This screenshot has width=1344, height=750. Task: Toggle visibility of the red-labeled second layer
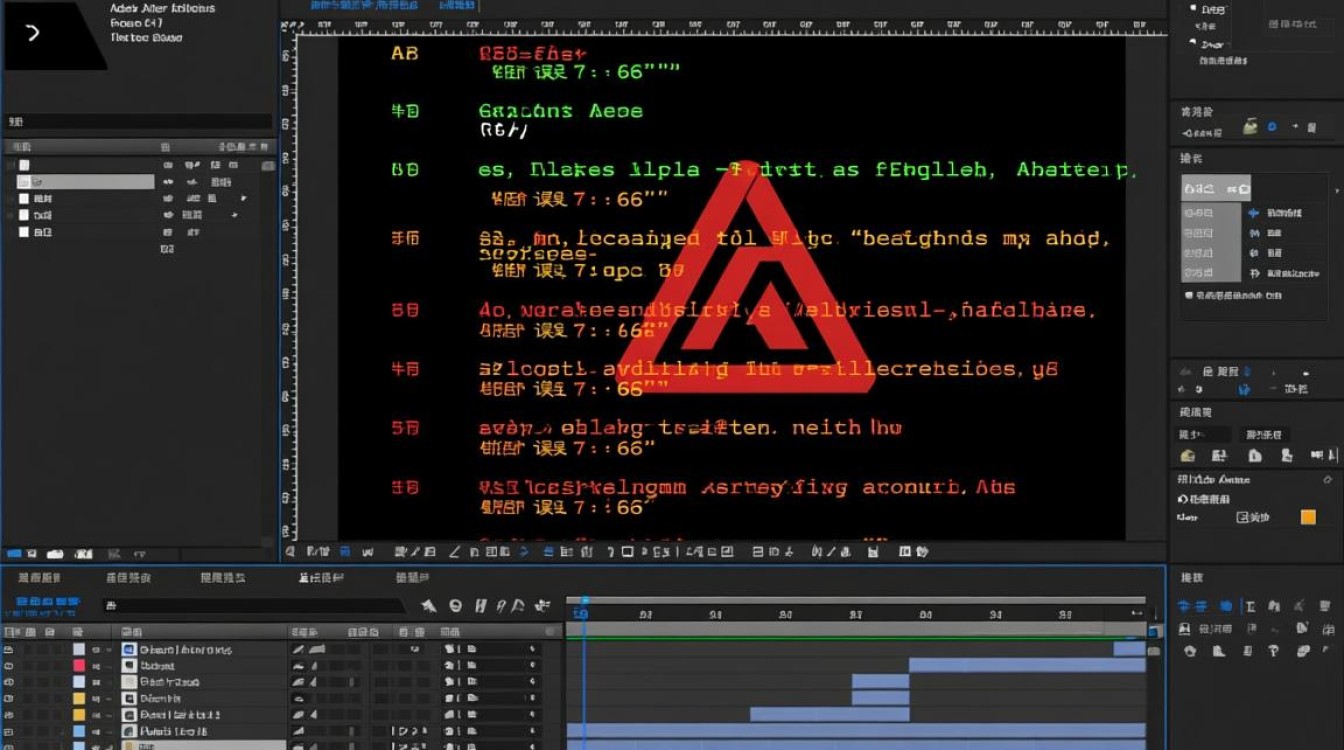pyautogui.click(x=10, y=665)
